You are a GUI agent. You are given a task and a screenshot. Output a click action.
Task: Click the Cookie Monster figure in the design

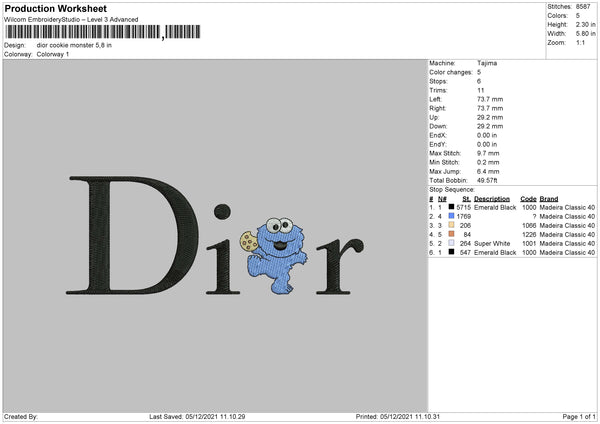click(279, 255)
